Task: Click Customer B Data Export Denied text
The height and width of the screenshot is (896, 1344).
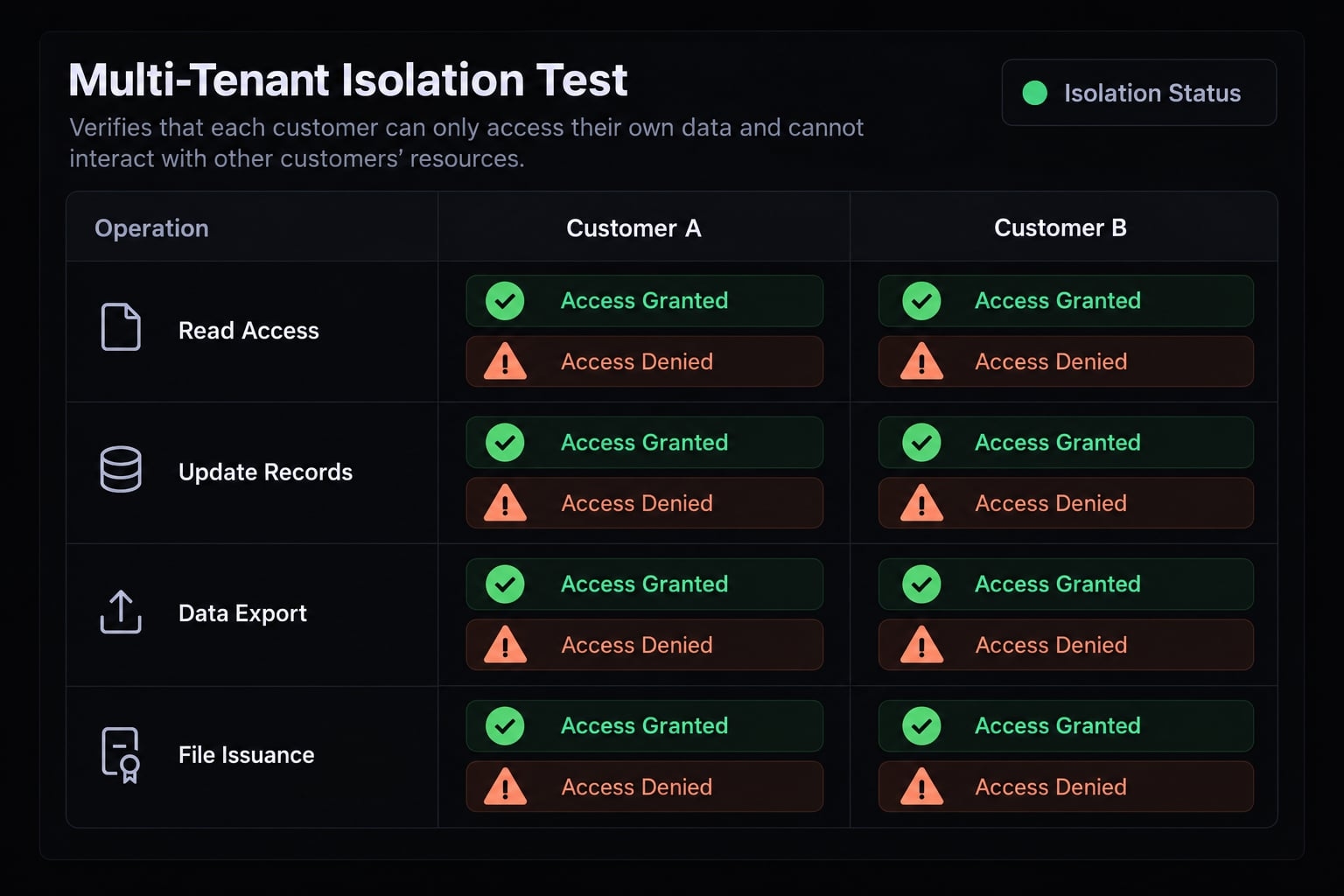Action: coord(1051,645)
